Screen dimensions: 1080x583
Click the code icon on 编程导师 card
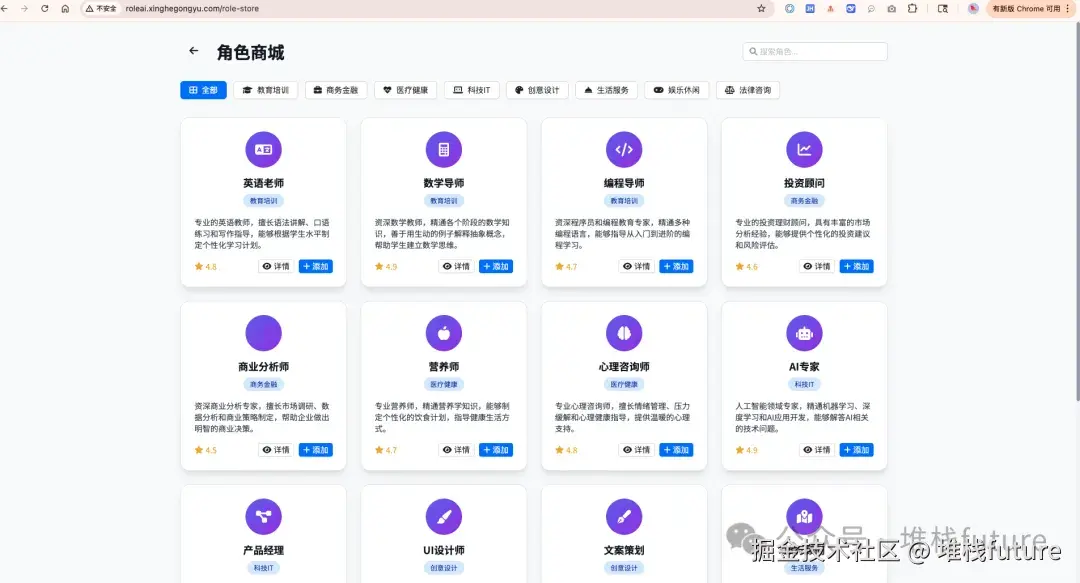pyautogui.click(x=624, y=149)
